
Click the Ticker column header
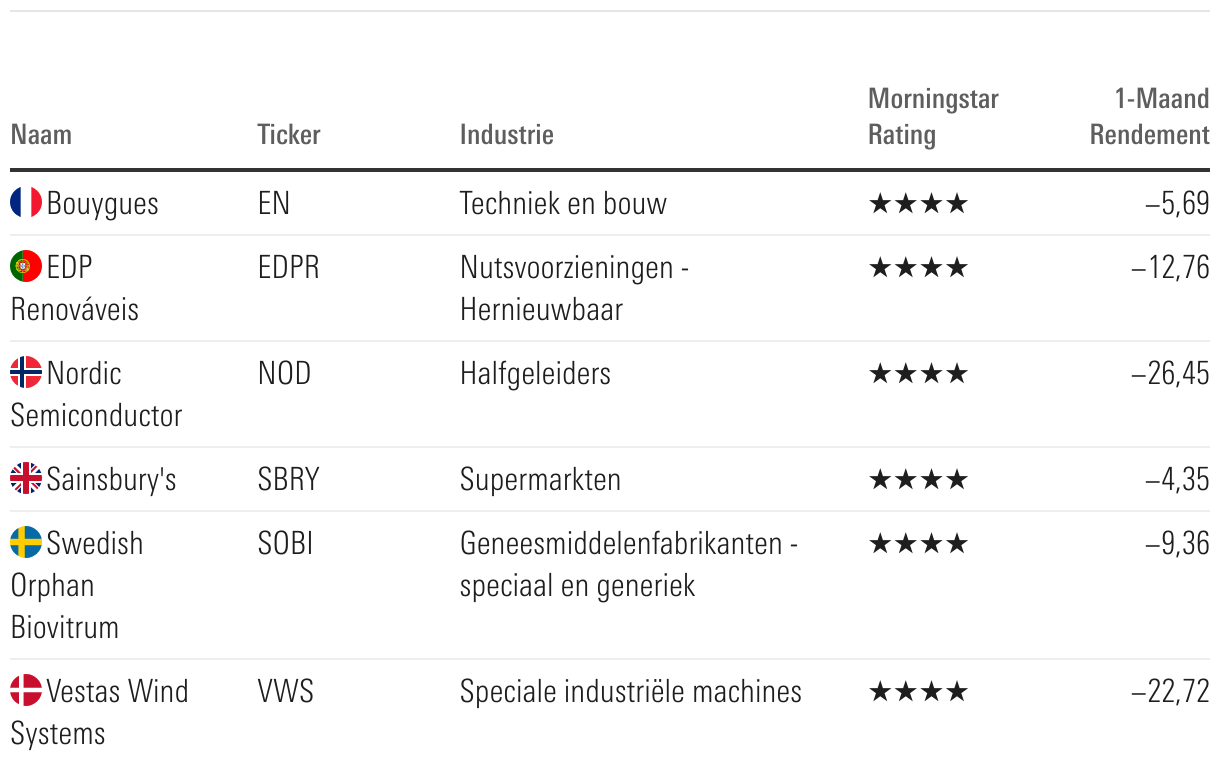pos(288,134)
